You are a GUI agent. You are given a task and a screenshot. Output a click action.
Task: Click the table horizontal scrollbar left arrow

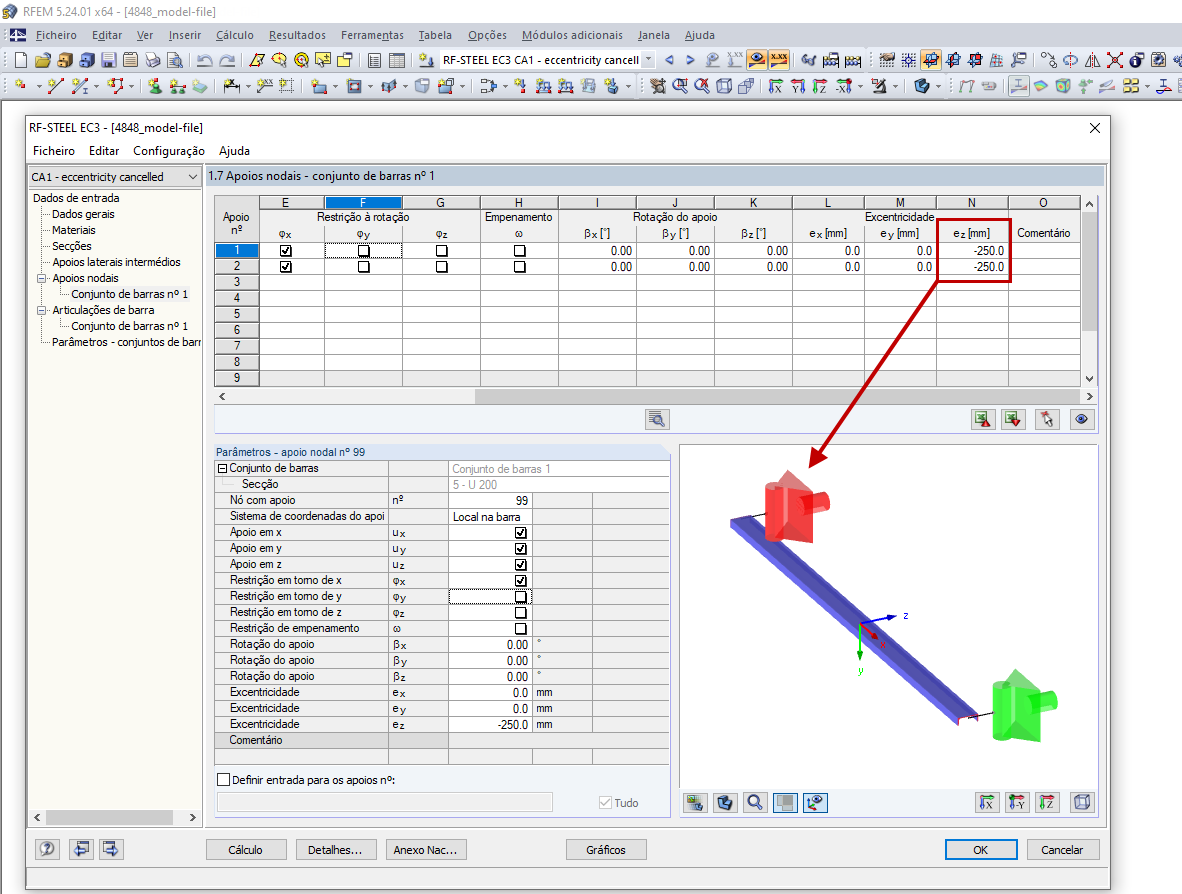point(222,396)
